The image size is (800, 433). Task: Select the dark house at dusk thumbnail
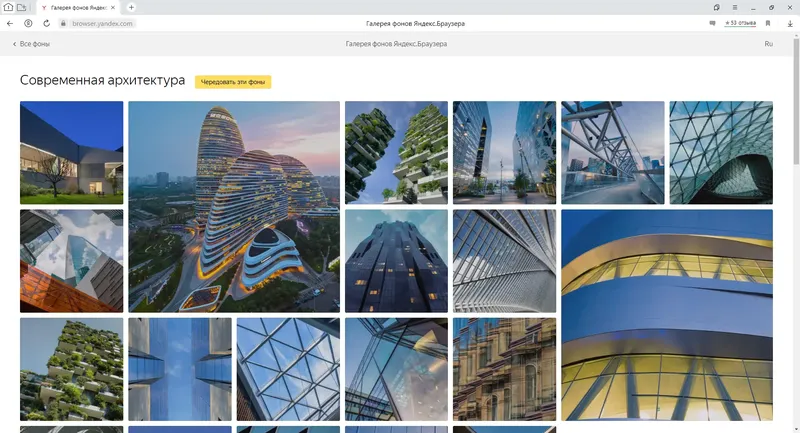coord(71,152)
